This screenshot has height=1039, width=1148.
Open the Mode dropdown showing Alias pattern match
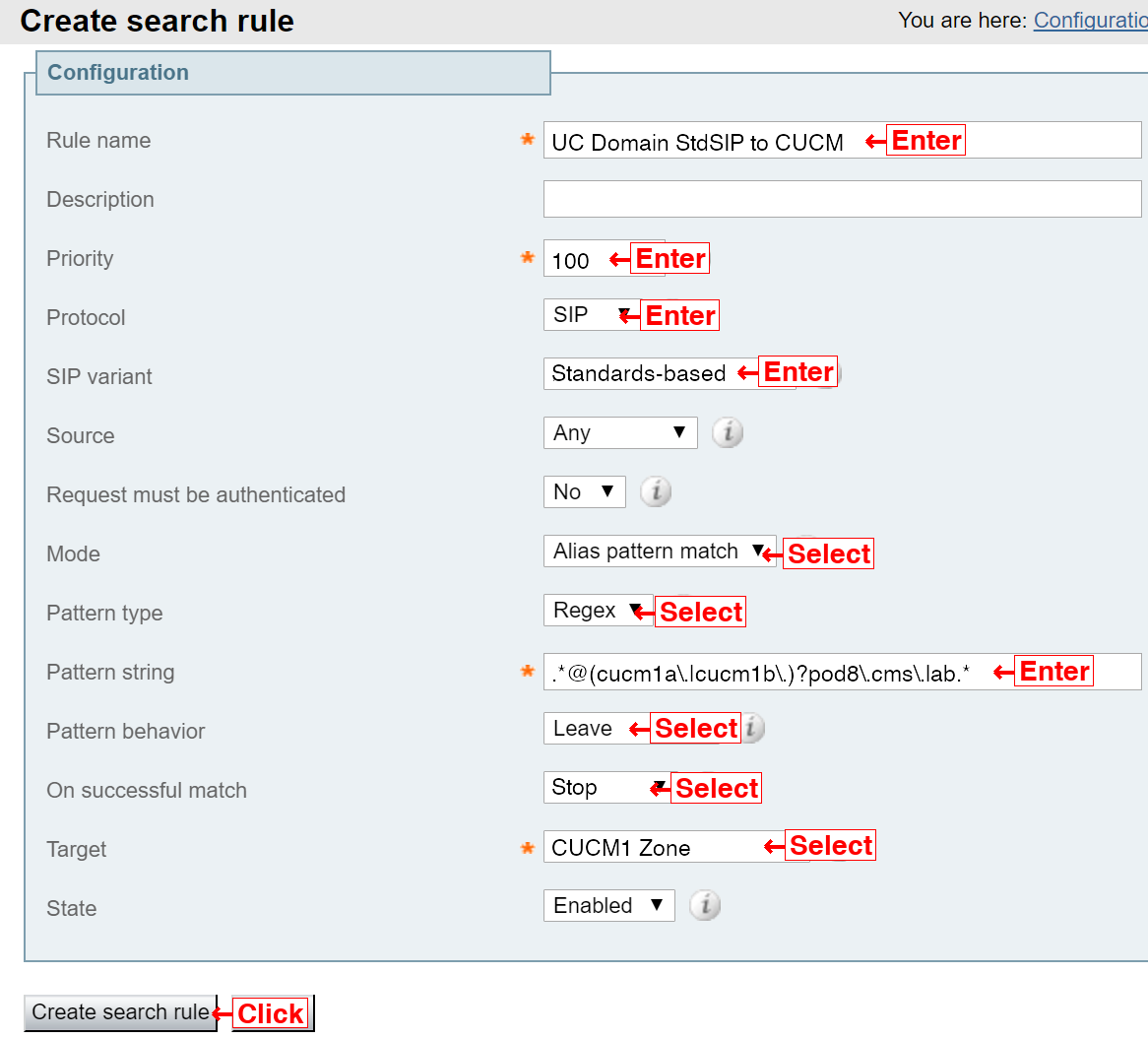point(660,551)
